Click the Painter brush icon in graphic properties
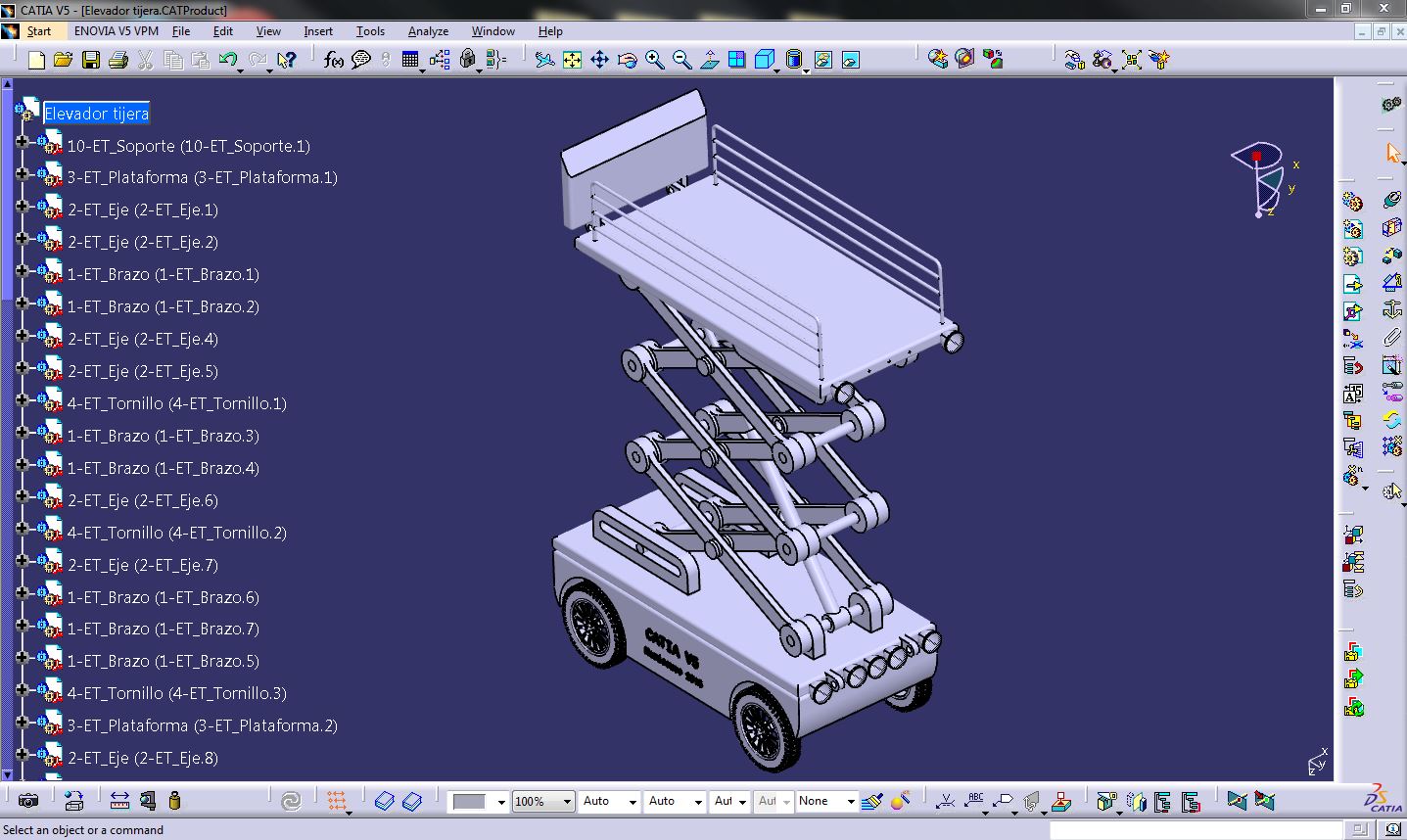Screen dimensions: 1407x840 [x=873, y=801]
